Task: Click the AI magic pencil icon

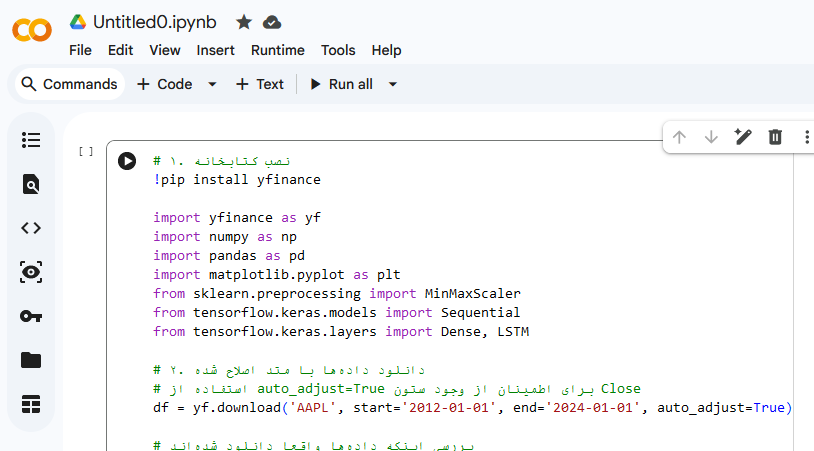Action: [743, 137]
